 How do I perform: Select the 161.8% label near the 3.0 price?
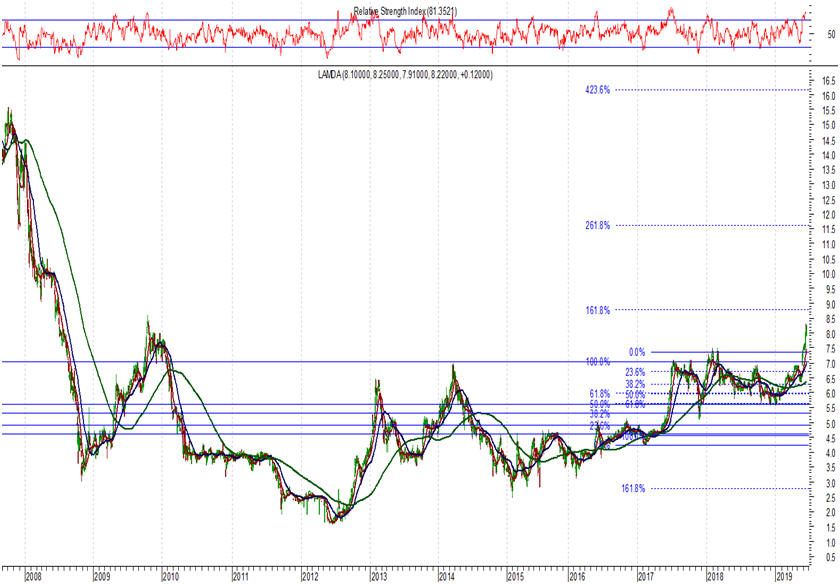click(x=633, y=489)
